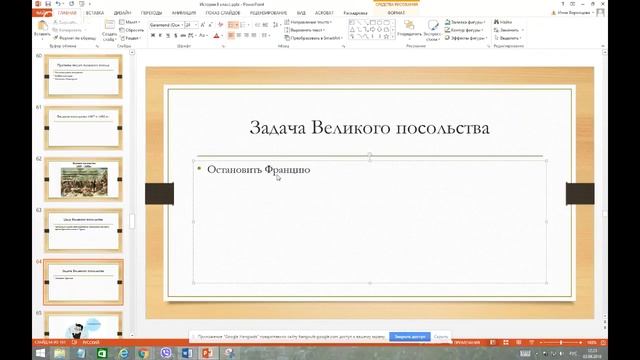
Task: Clear all formatting icon in Font group
Action: click(220, 25)
